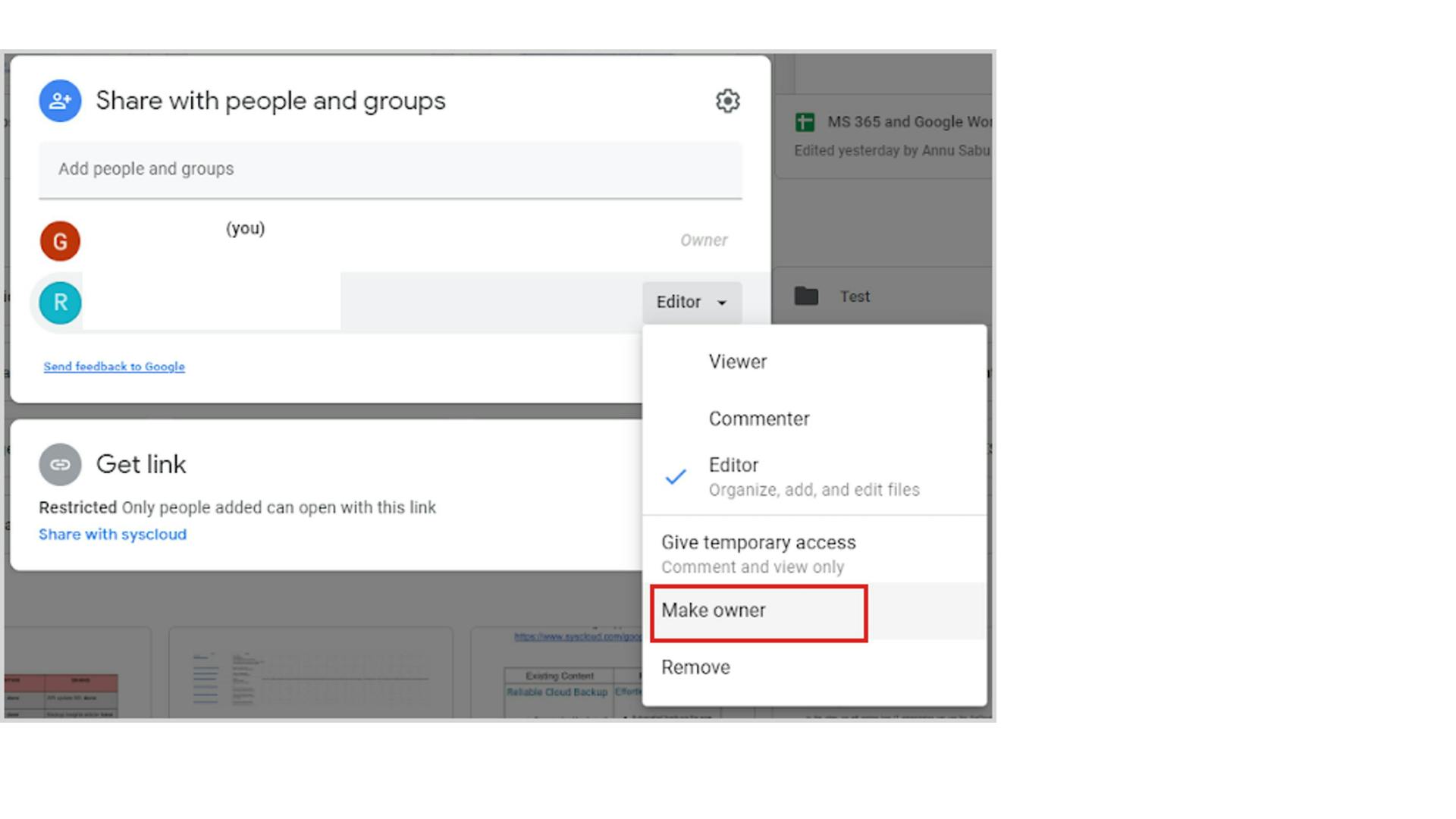Open the share settings gear
This screenshot has height=819, width=1456.
pos(728,101)
